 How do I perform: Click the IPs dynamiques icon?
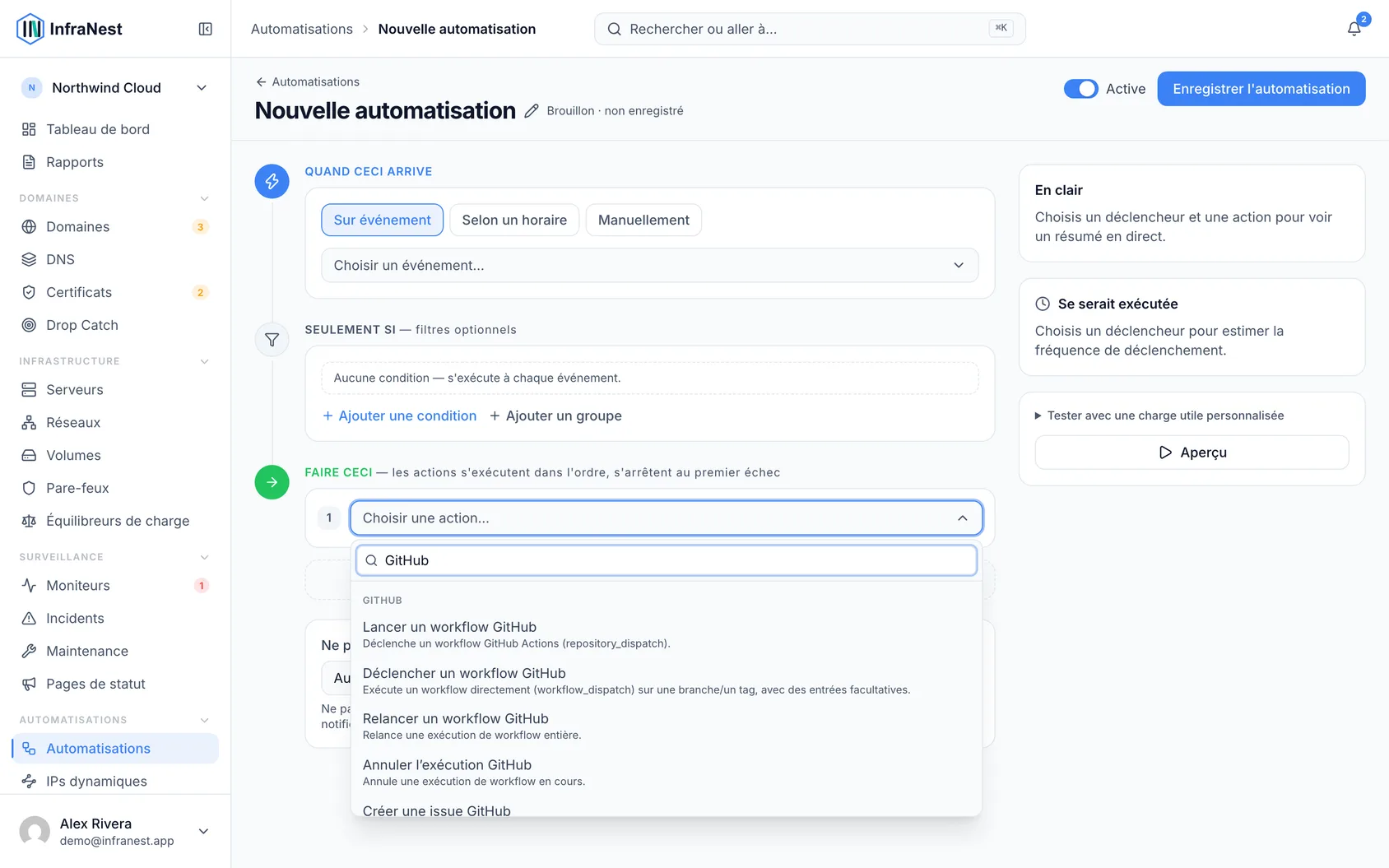click(x=29, y=781)
